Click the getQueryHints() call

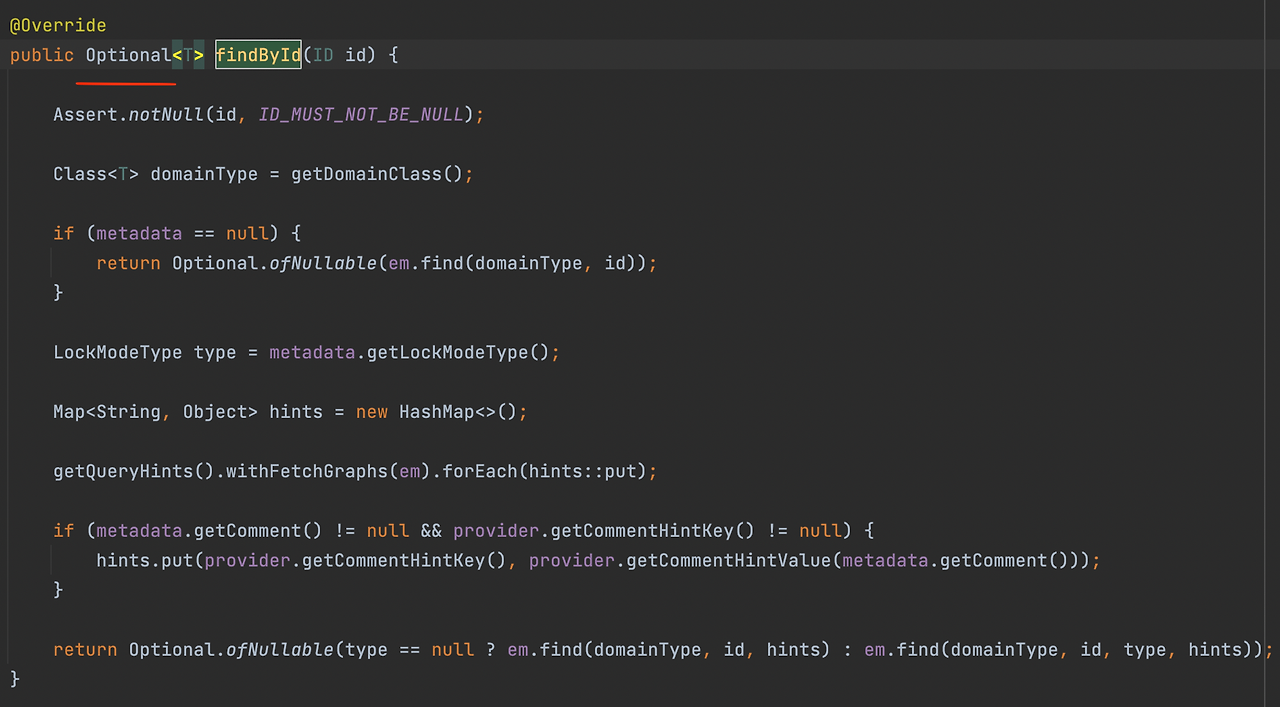[x=134, y=471]
